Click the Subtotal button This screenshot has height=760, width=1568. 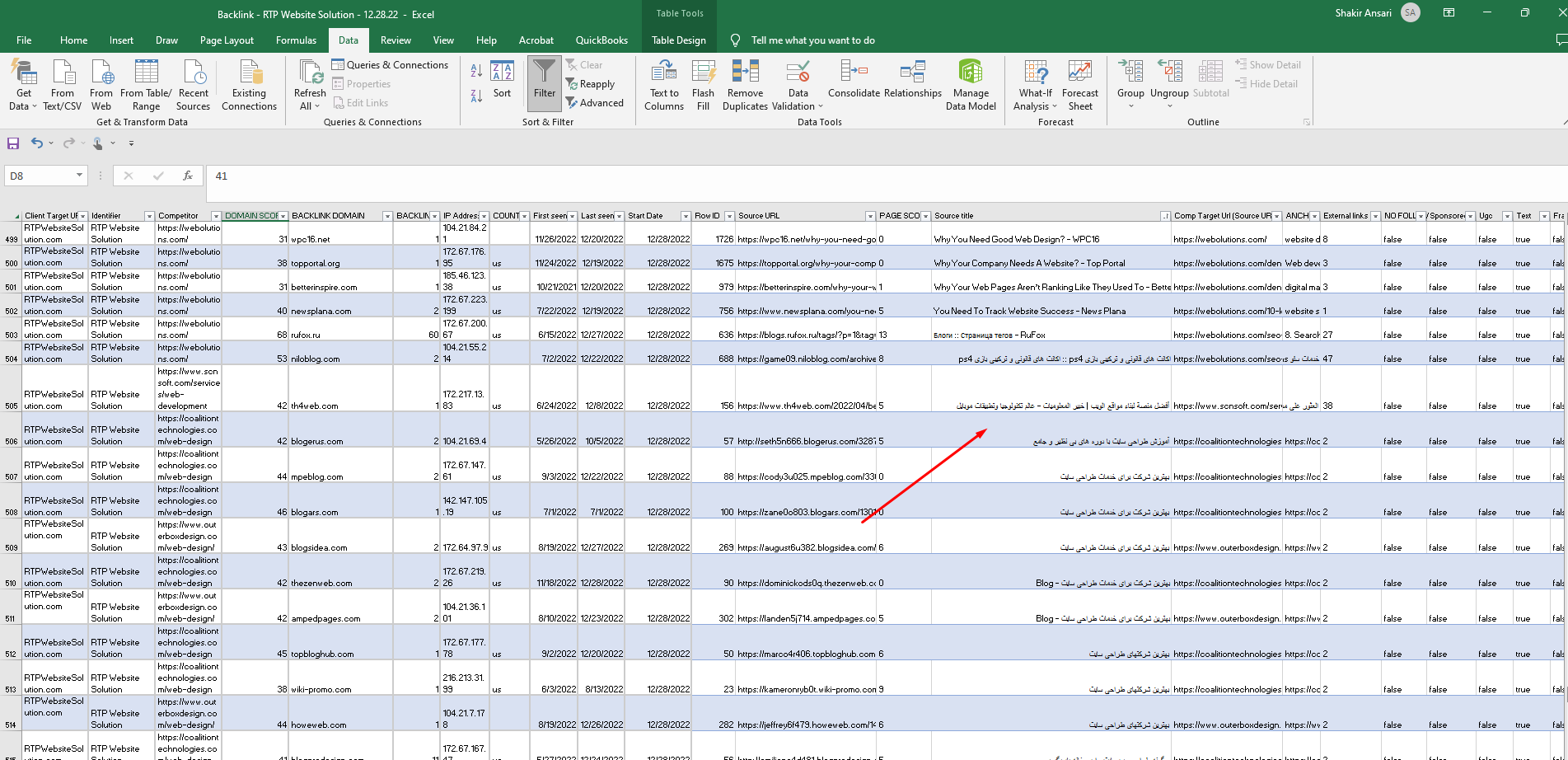[x=1210, y=80]
